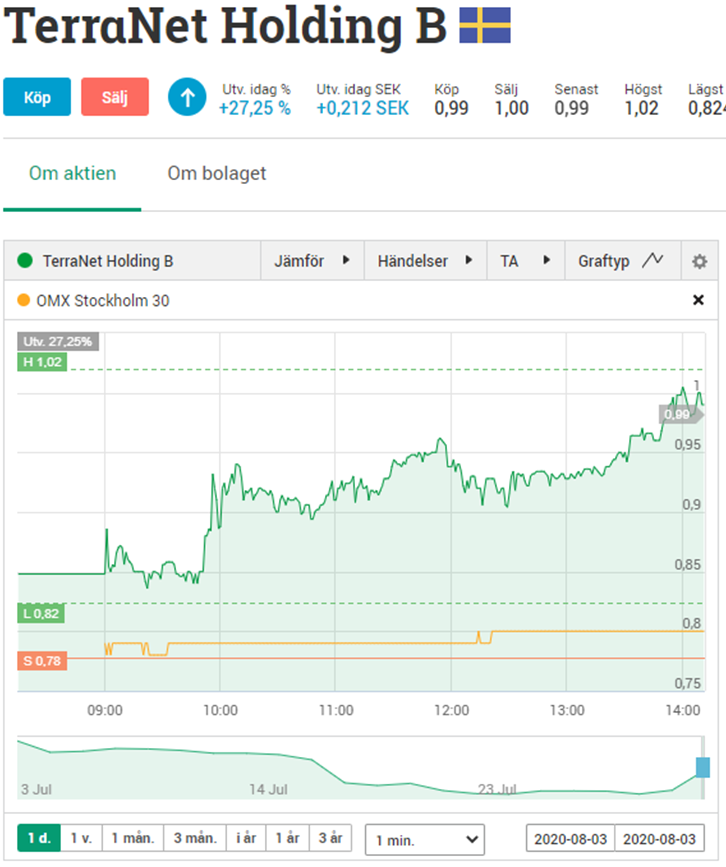The height and width of the screenshot is (867, 726).
Task: Click the Swedish flag icon beside title
Action: (x=485, y=25)
